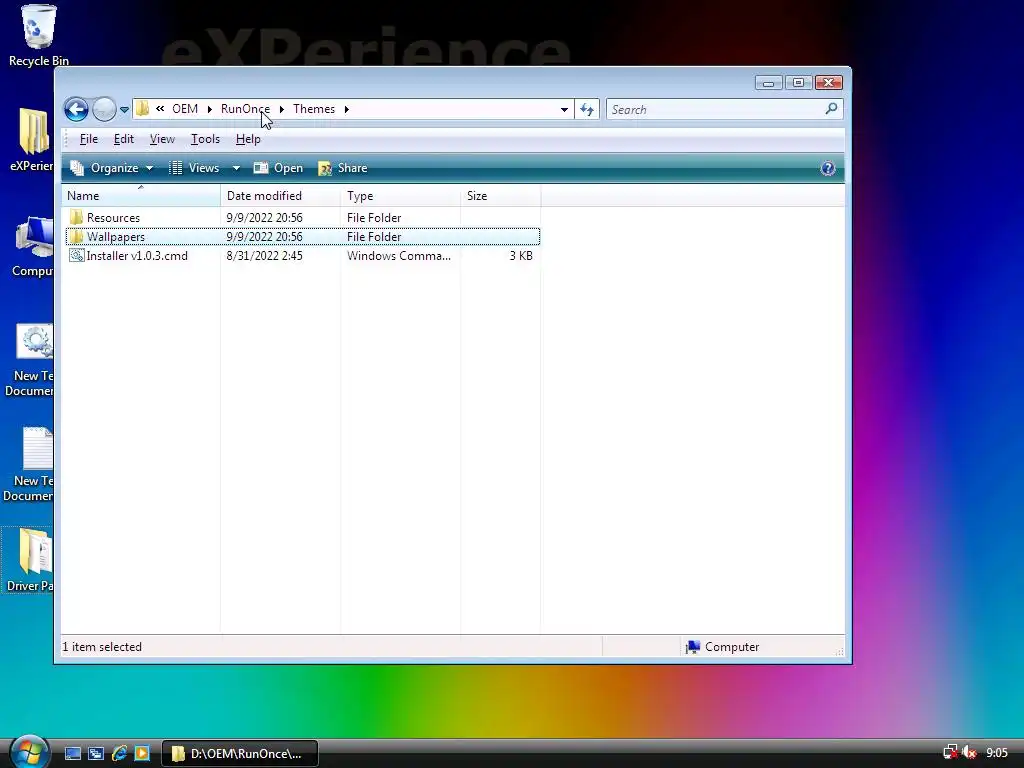Screen dimensions: 1024x768
Task: Open the recent pages dropdown arrow
Action: pos(124,110)
